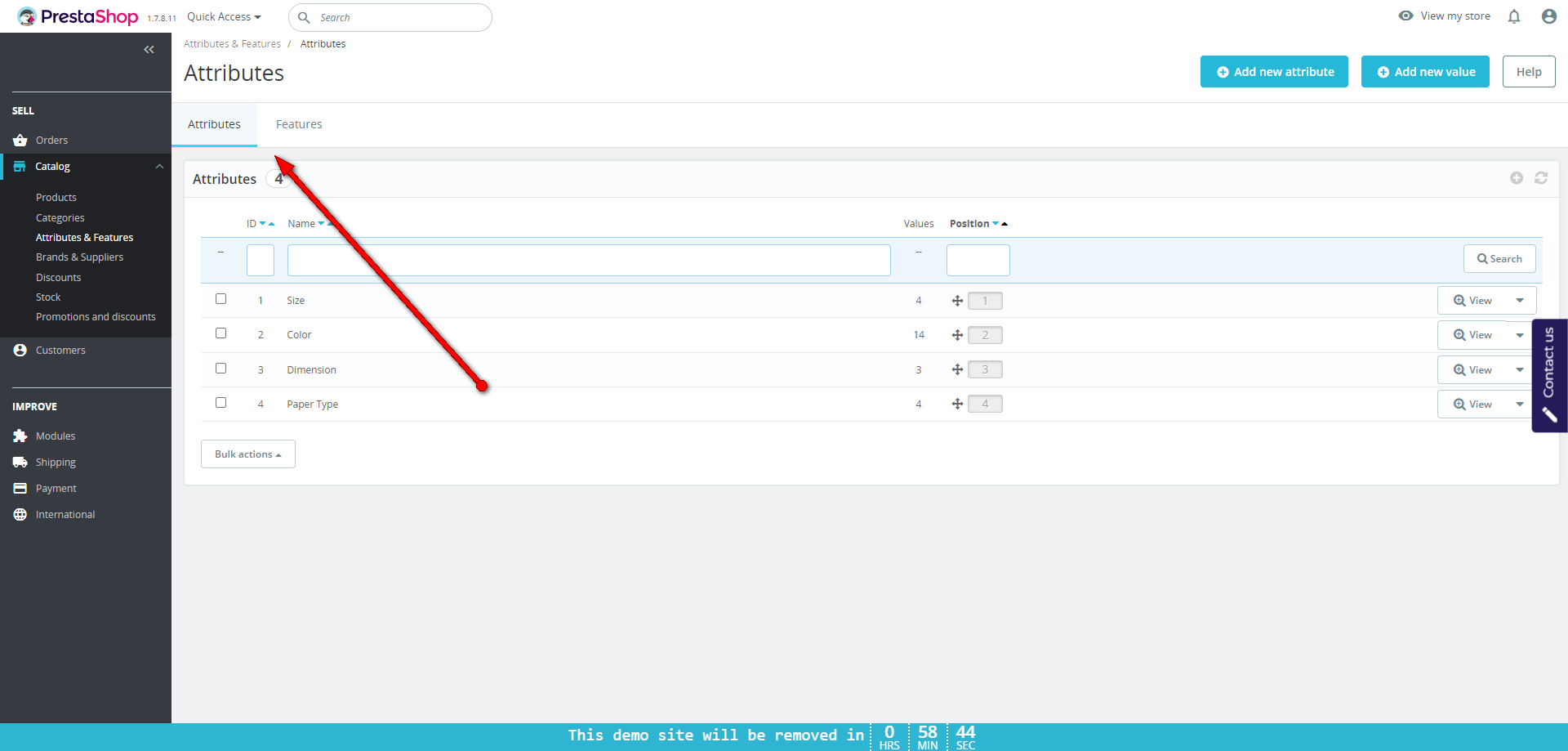Click the Catalog store icon
Image resolution: width=1568 pixels, height=751 pixels.
click(20, 167)
